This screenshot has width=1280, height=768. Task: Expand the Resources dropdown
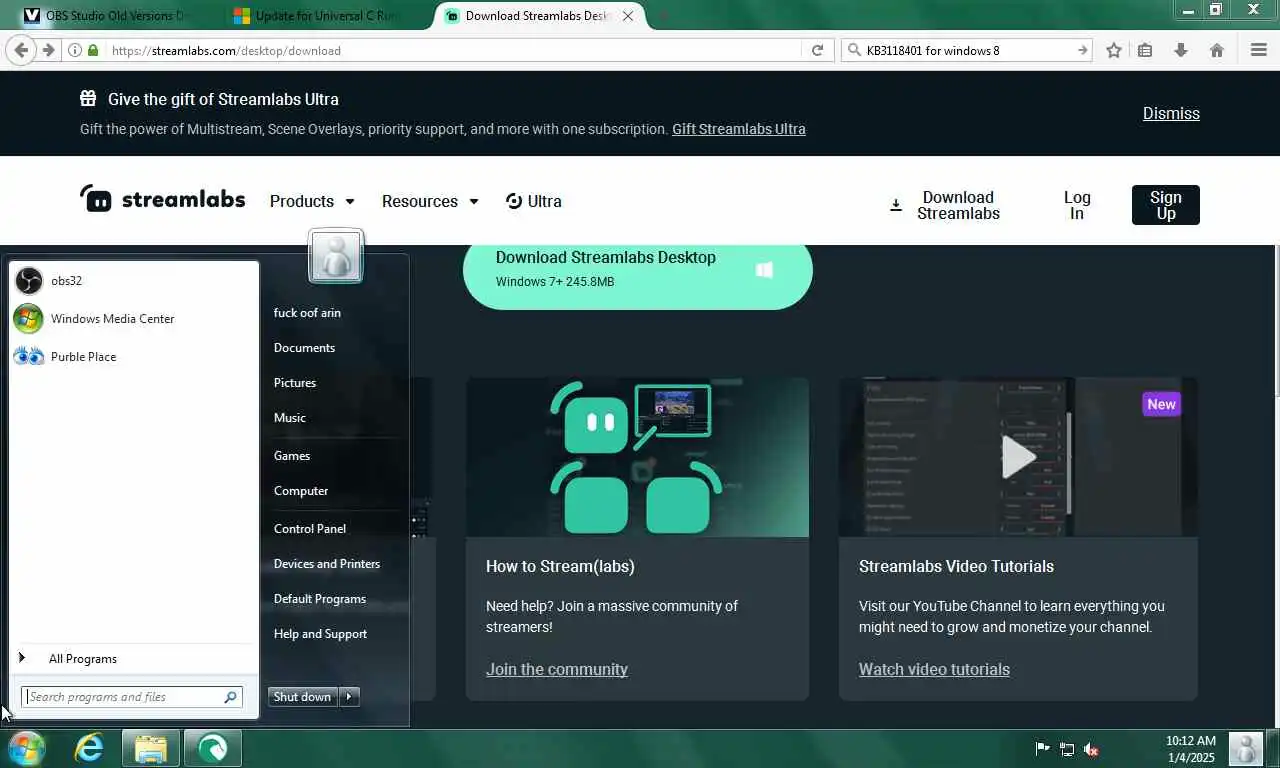click(x=430, y=201)
